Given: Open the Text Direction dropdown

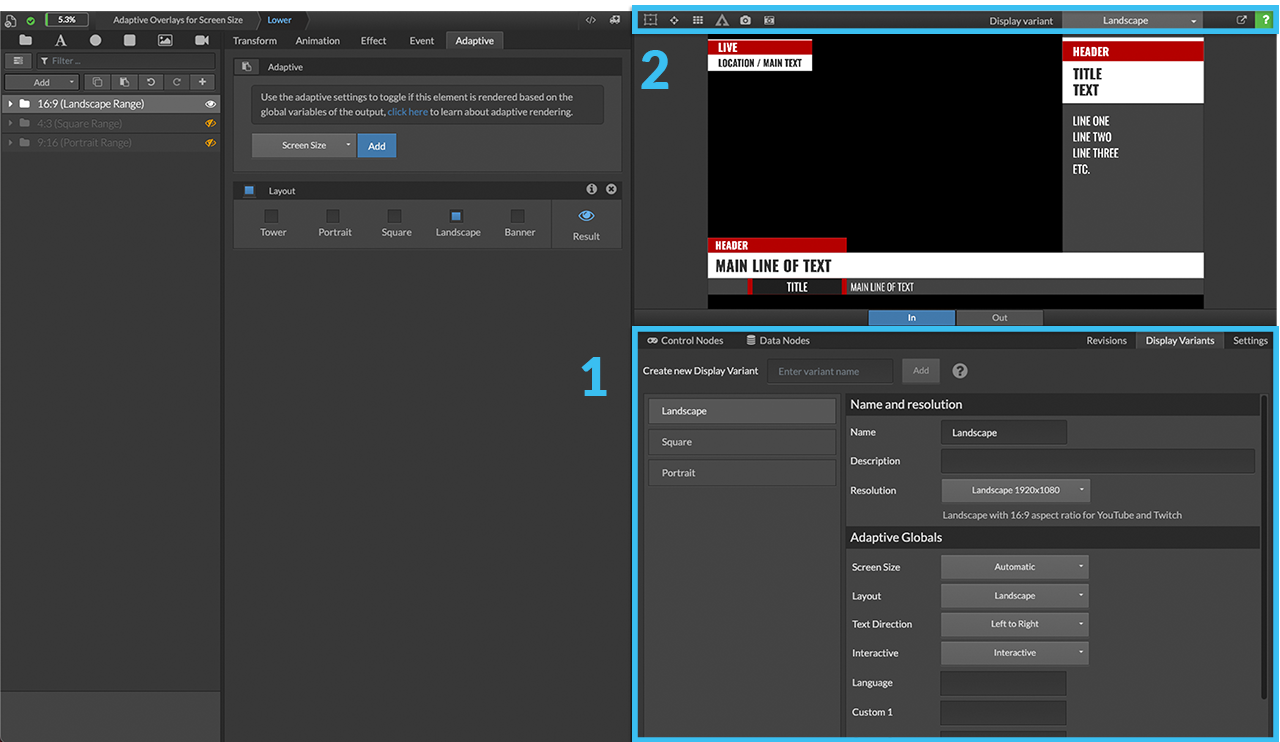Looking at the screenshot, I should click(1015, 624).
